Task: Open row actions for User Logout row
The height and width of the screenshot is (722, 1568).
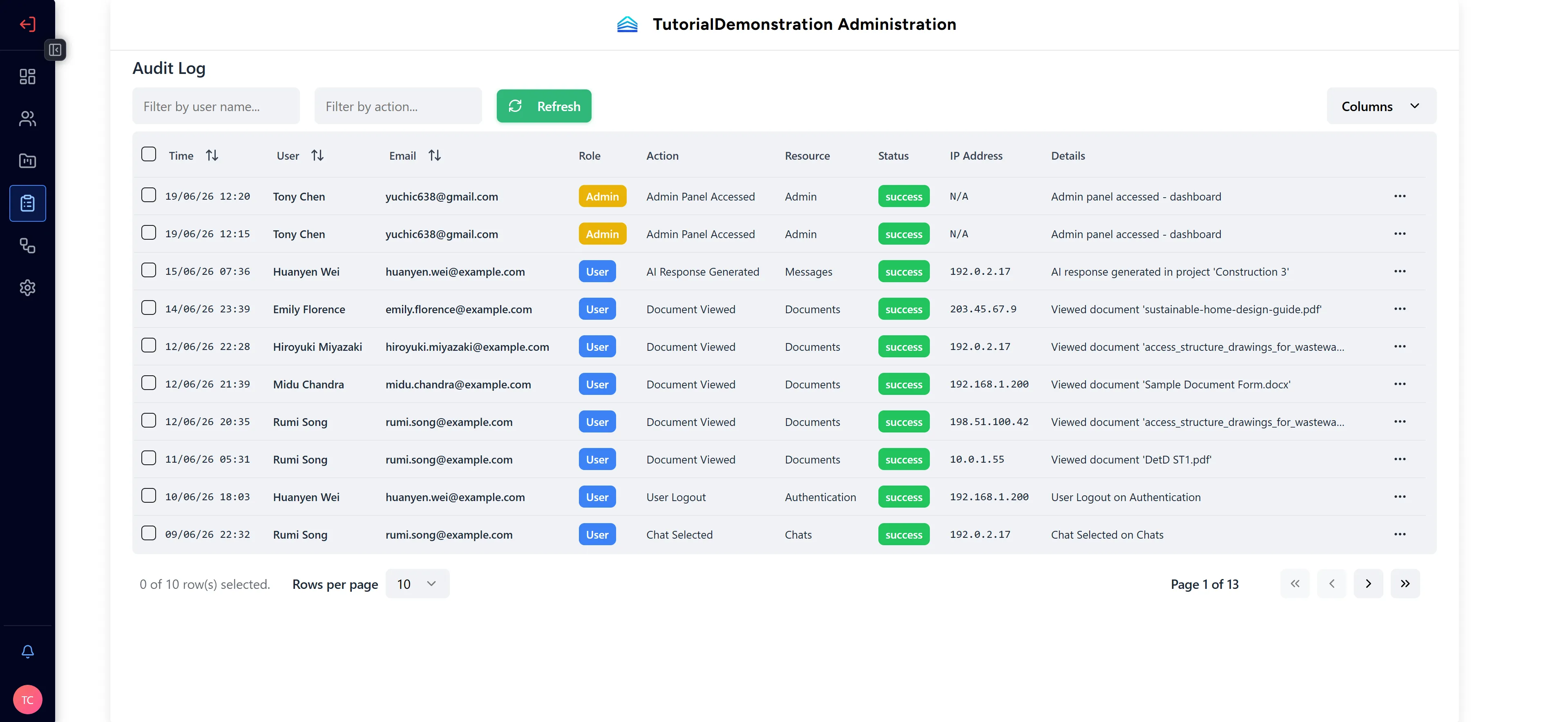Action: click(x=1399, y=496)
